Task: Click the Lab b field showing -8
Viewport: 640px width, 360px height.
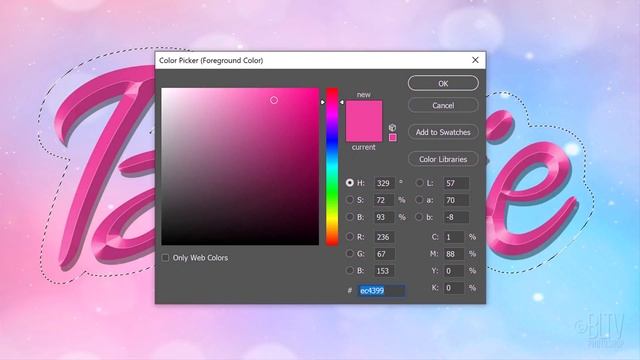Action: [x=456, y=217]
